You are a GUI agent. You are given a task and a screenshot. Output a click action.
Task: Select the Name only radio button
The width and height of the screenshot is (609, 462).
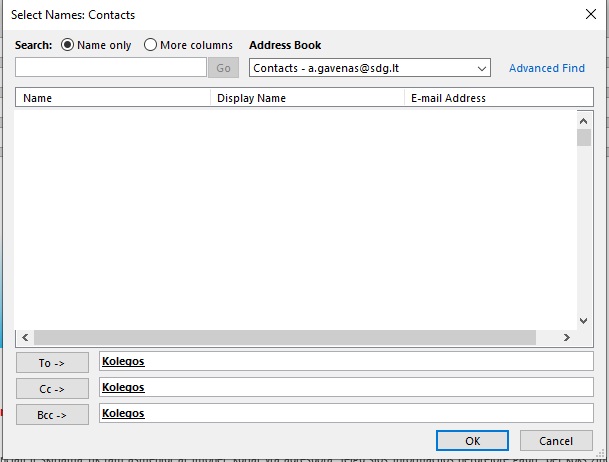(68, 45)
